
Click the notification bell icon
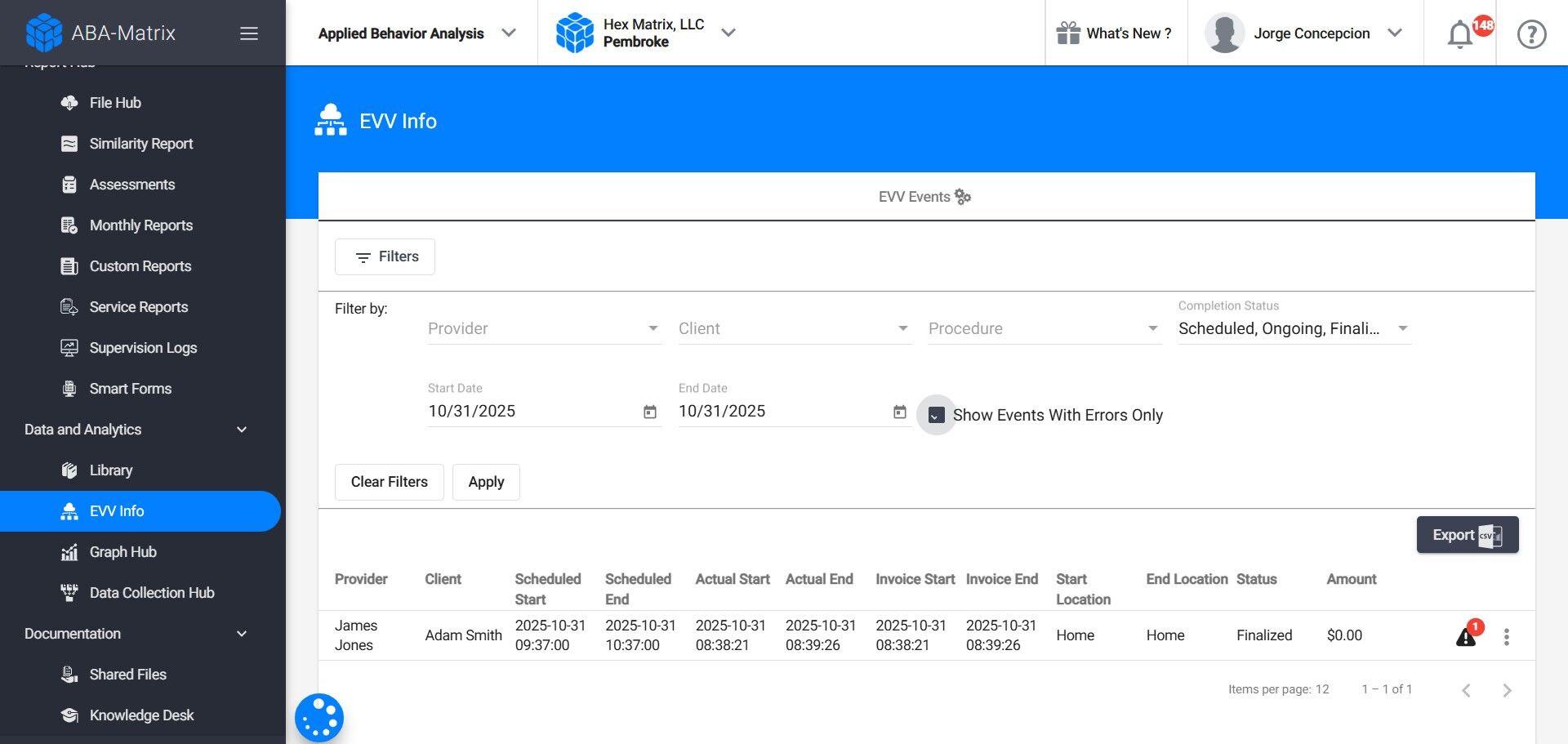[x=1460, y=34]
